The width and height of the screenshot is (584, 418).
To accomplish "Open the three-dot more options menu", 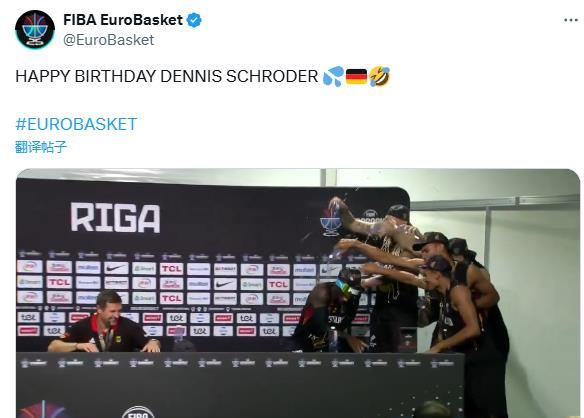I will (x=571, y=20).
